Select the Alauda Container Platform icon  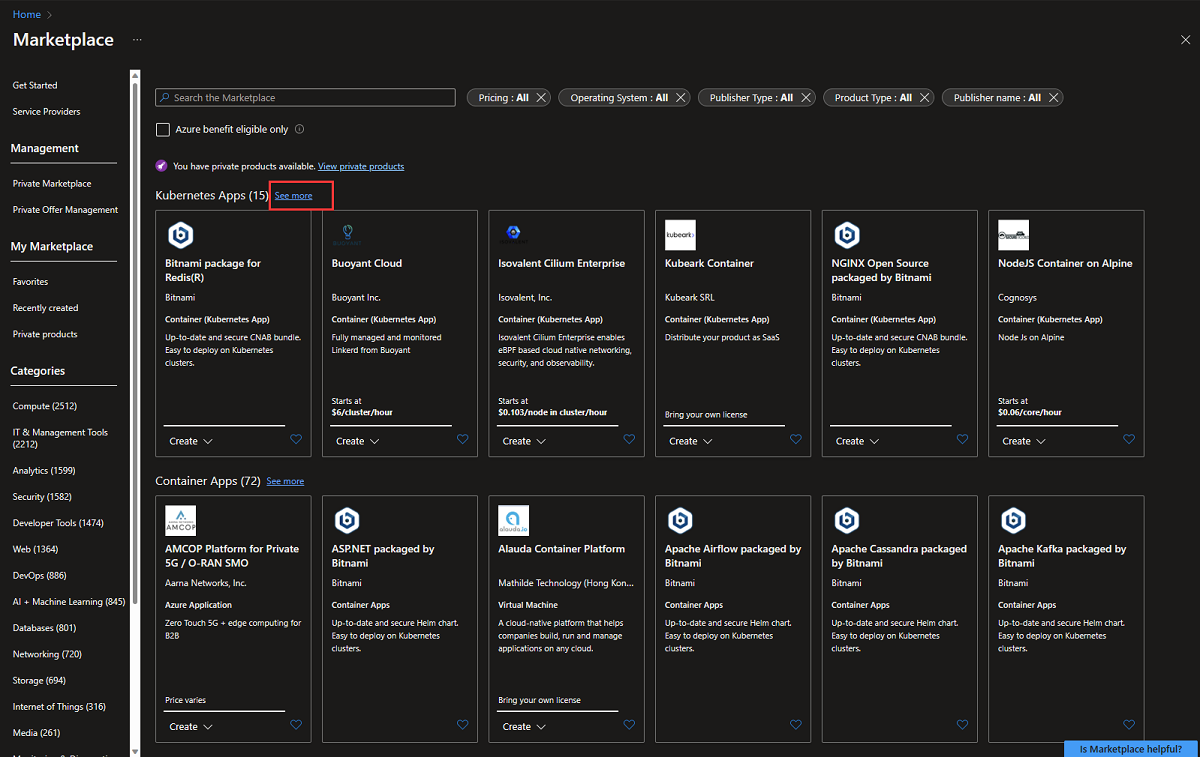(513, 520)
